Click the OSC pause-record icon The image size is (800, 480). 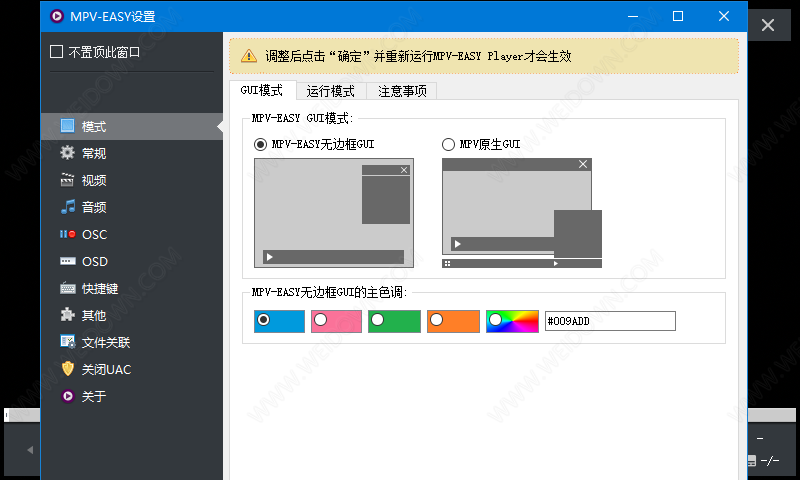tap(67, 234)
